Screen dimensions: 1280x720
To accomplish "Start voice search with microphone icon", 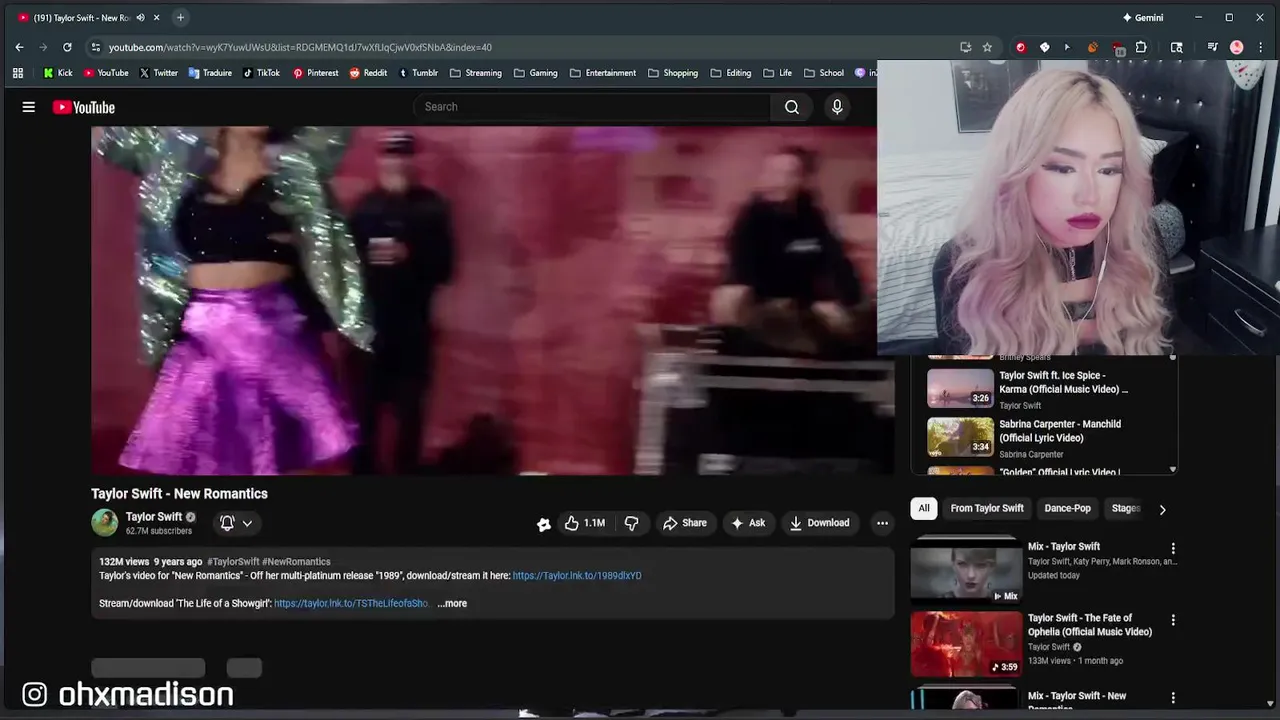I will click(x=837, y=107).
